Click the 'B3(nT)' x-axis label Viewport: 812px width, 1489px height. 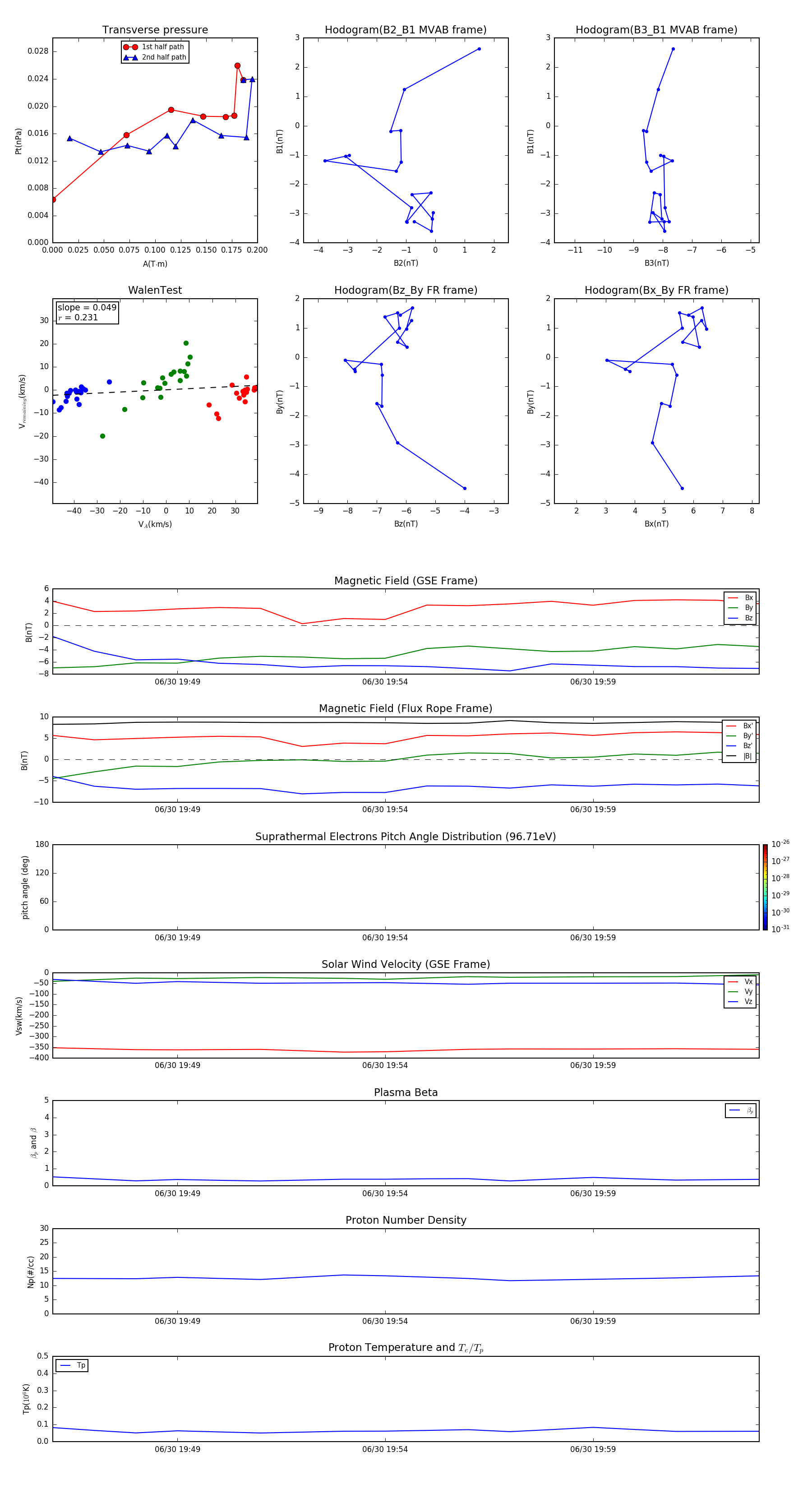[656, 263]
